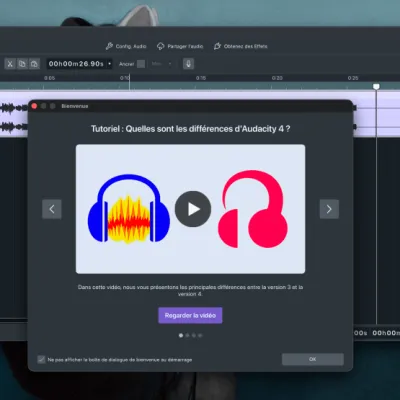Click the cut scissors icon
The image size is (400, 400).
tap(10, 64)
